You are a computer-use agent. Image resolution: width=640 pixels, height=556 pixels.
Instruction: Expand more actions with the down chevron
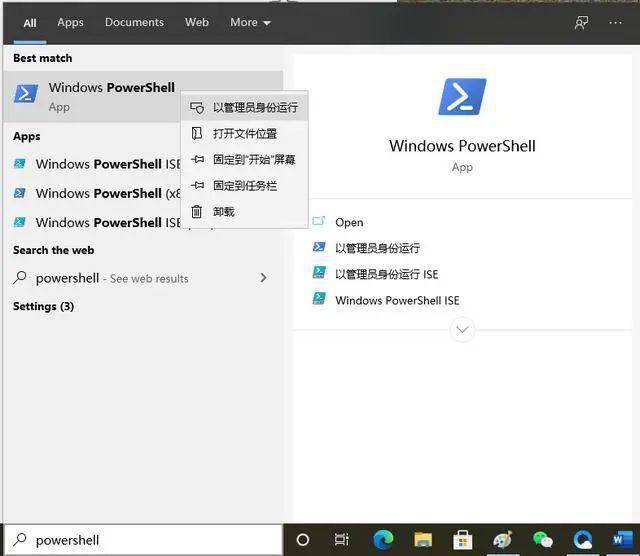462,329
